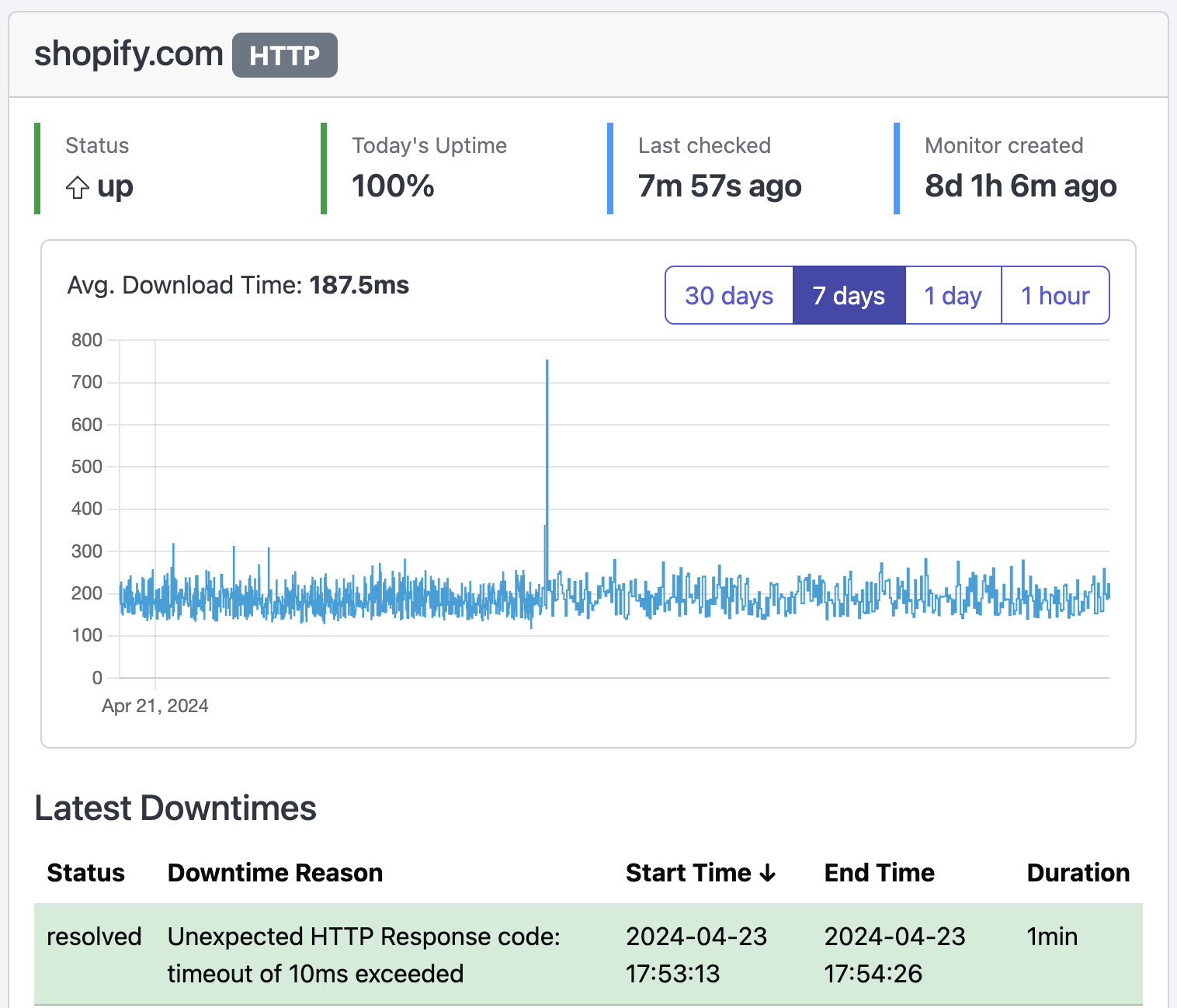Click the Avg. Download Time 187.5ms value
The width and height of the screenshot is (1177, 1008).
coord(359,285)
